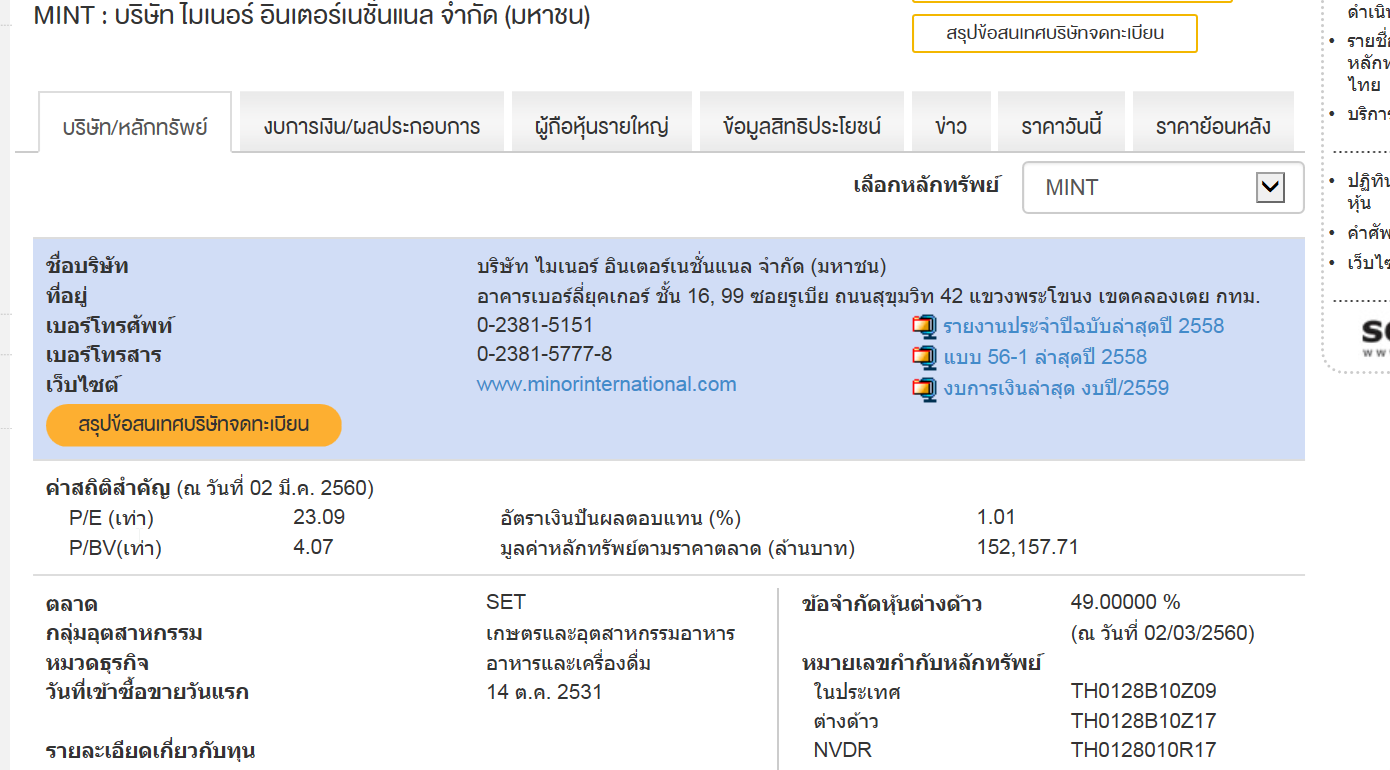Open the ผู้ถือหุ้นรายใหญ่ tab
The height and width of the screenshot is (770, 1390).
[602, 123]
